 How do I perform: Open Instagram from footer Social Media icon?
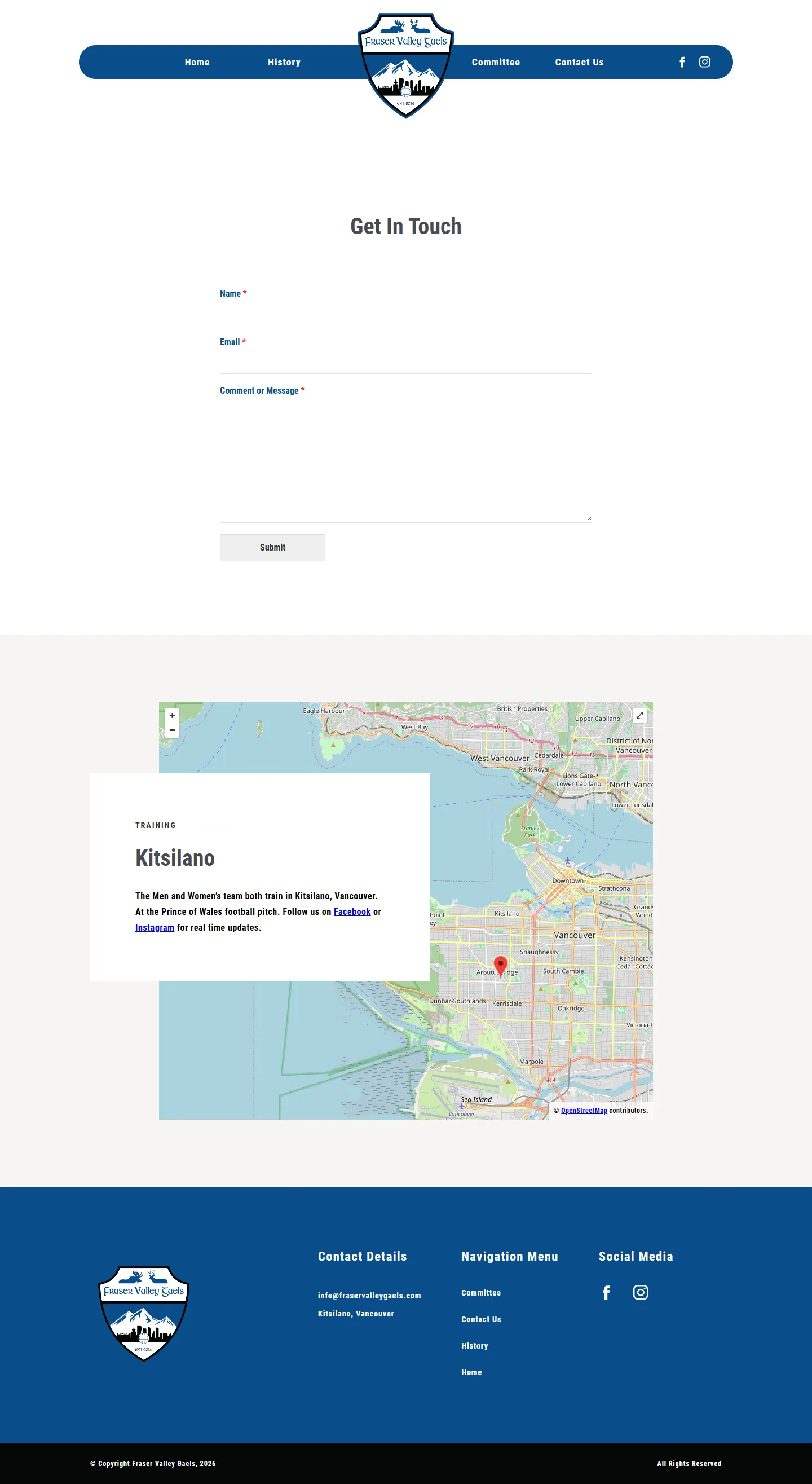(x=641, y=1293)
